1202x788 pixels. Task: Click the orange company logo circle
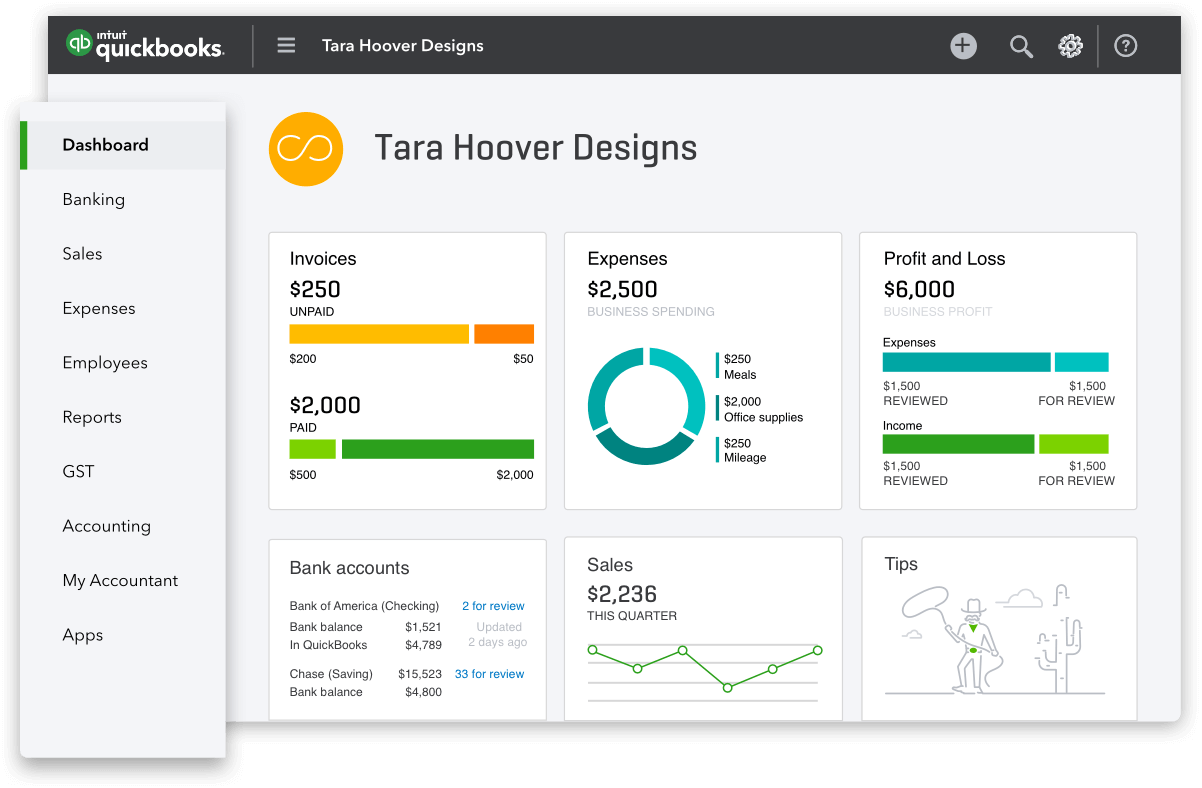[x=306, y=149]
